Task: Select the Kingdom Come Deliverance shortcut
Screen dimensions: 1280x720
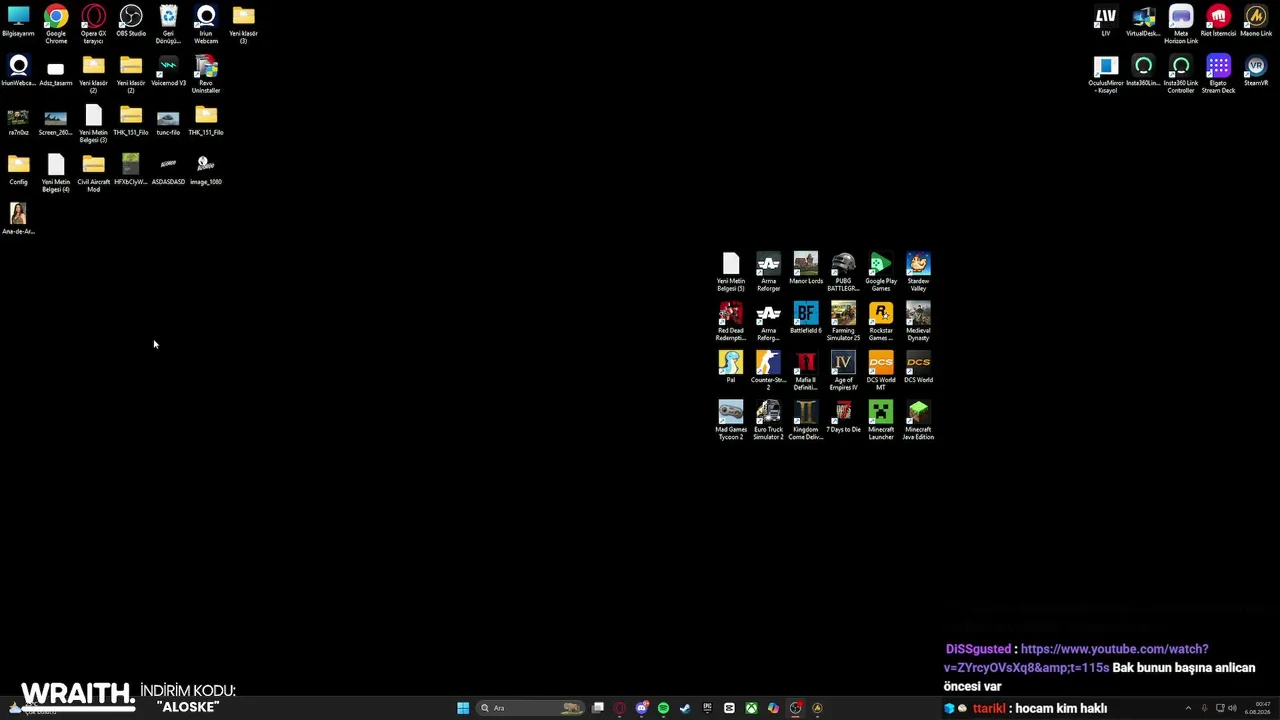Action: [806, 420]
